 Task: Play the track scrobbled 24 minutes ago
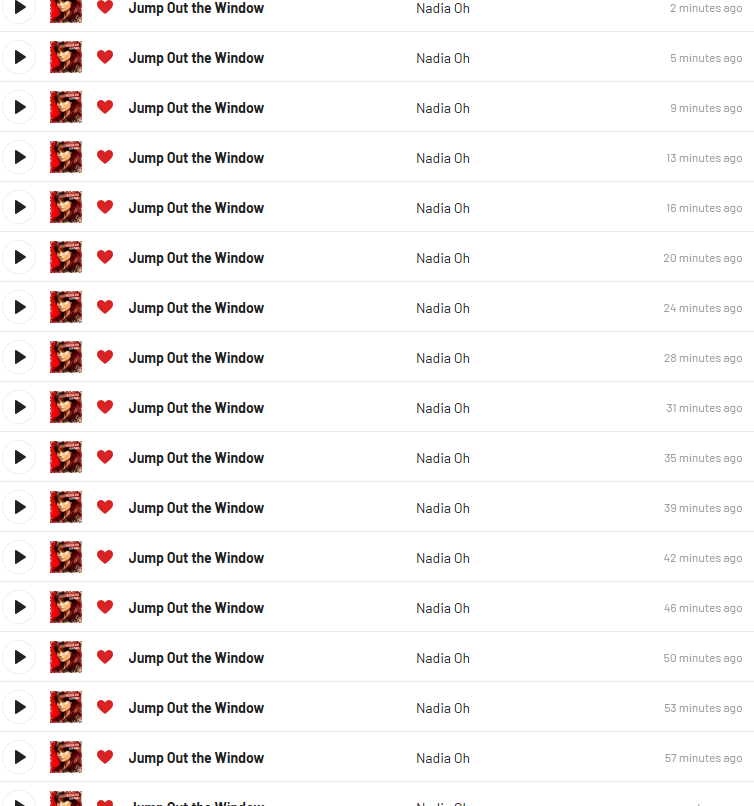[x=20, y=307]
